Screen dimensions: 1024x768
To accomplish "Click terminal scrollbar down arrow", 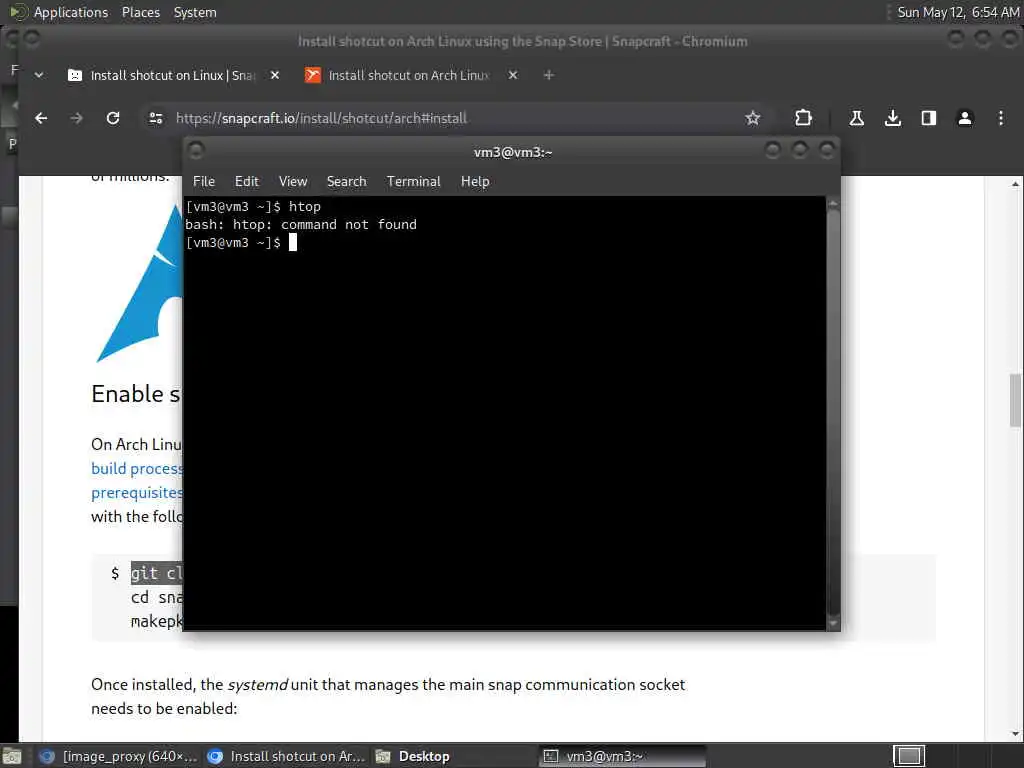I will pos(833,623).
